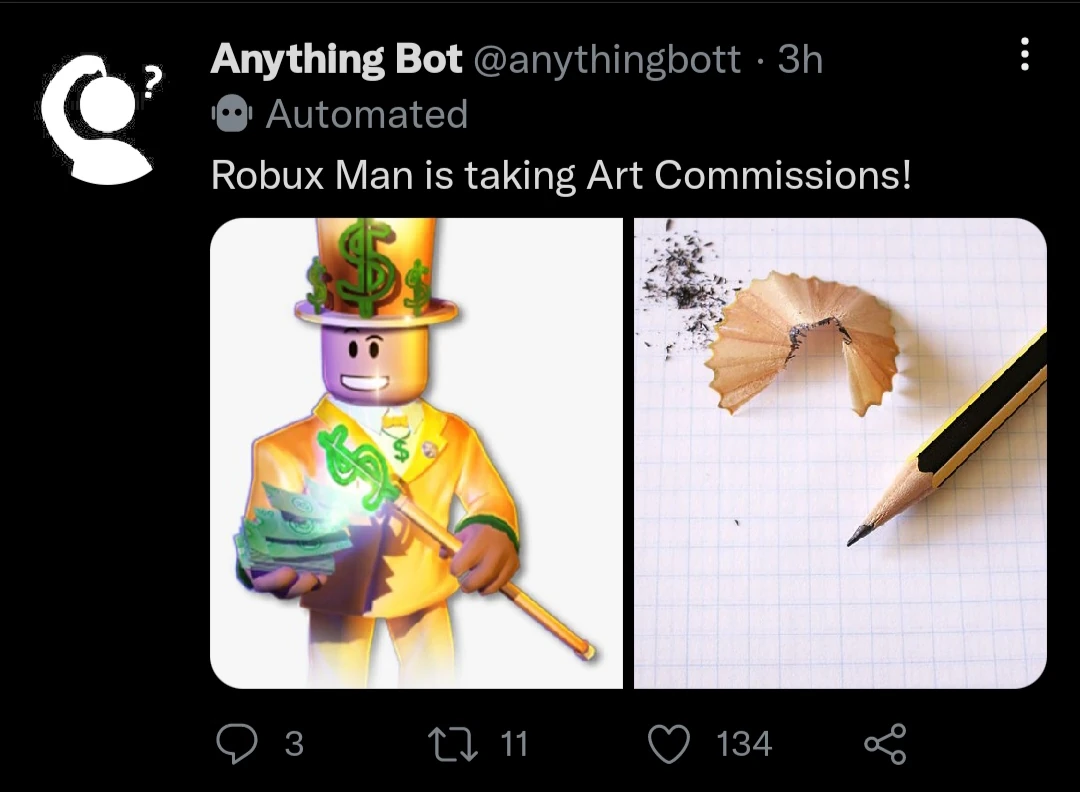Viewport: 1080px width, 792px height.
Task: Click the retweet count 11
Action: click(512, 744)
